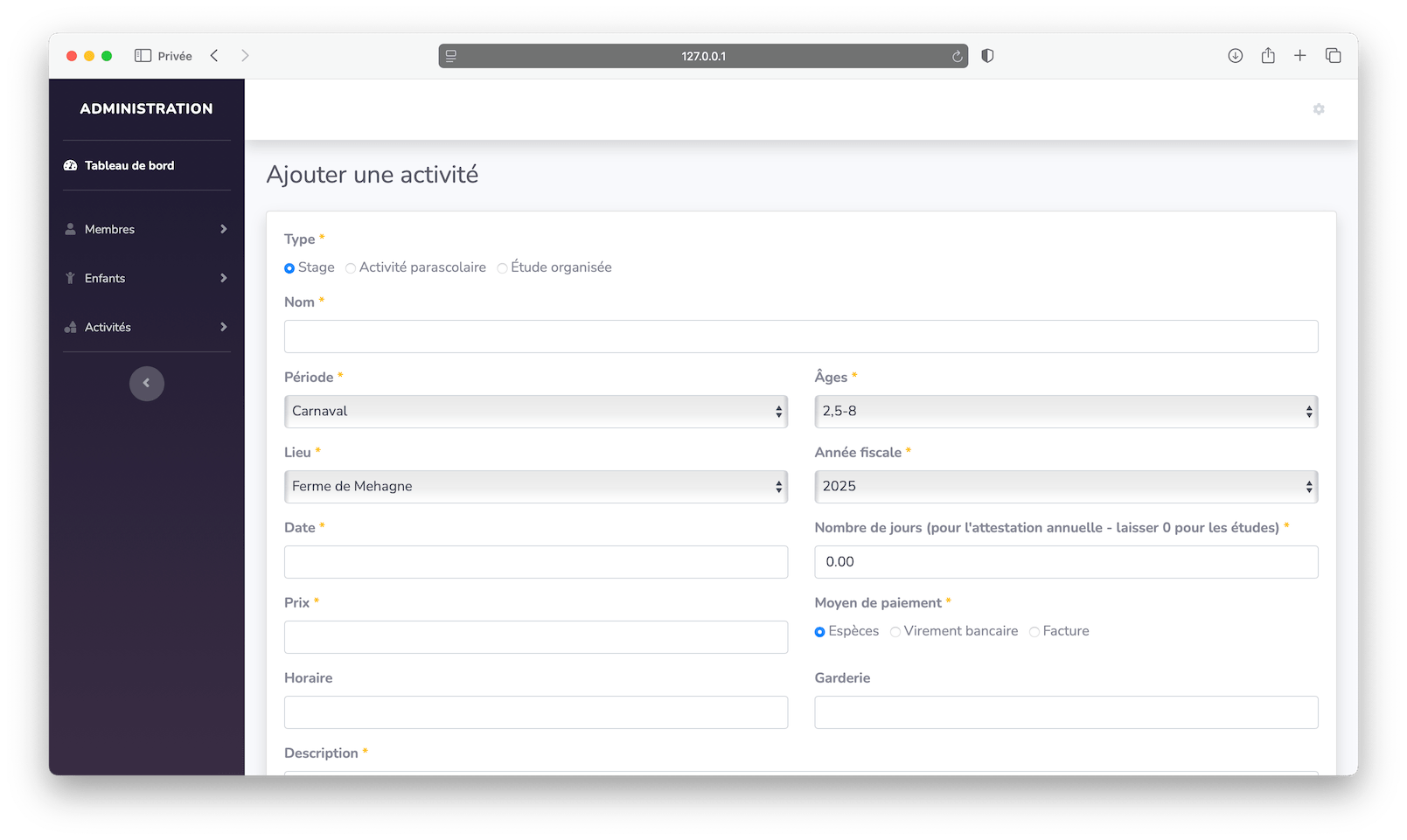The image size is (1407, 840).
Task: Click the Enfants child icon
Action: click(71, 278)
